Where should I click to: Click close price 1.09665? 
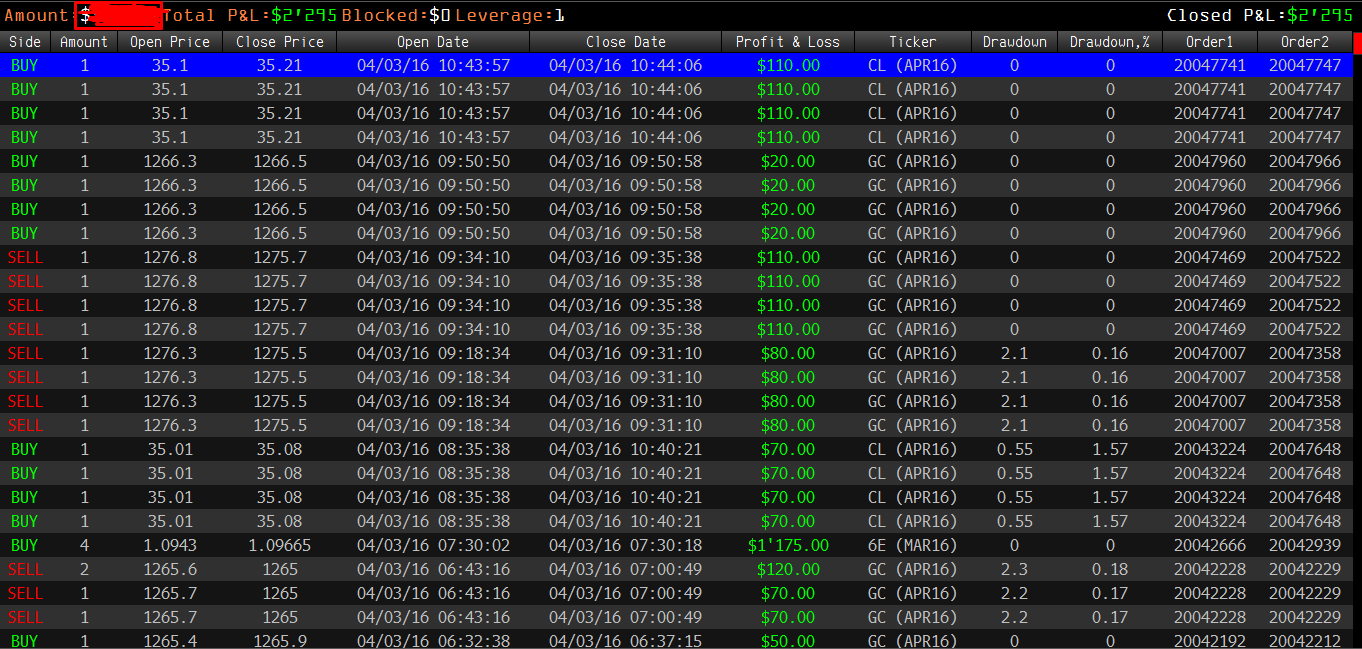[x=280, y=545]
